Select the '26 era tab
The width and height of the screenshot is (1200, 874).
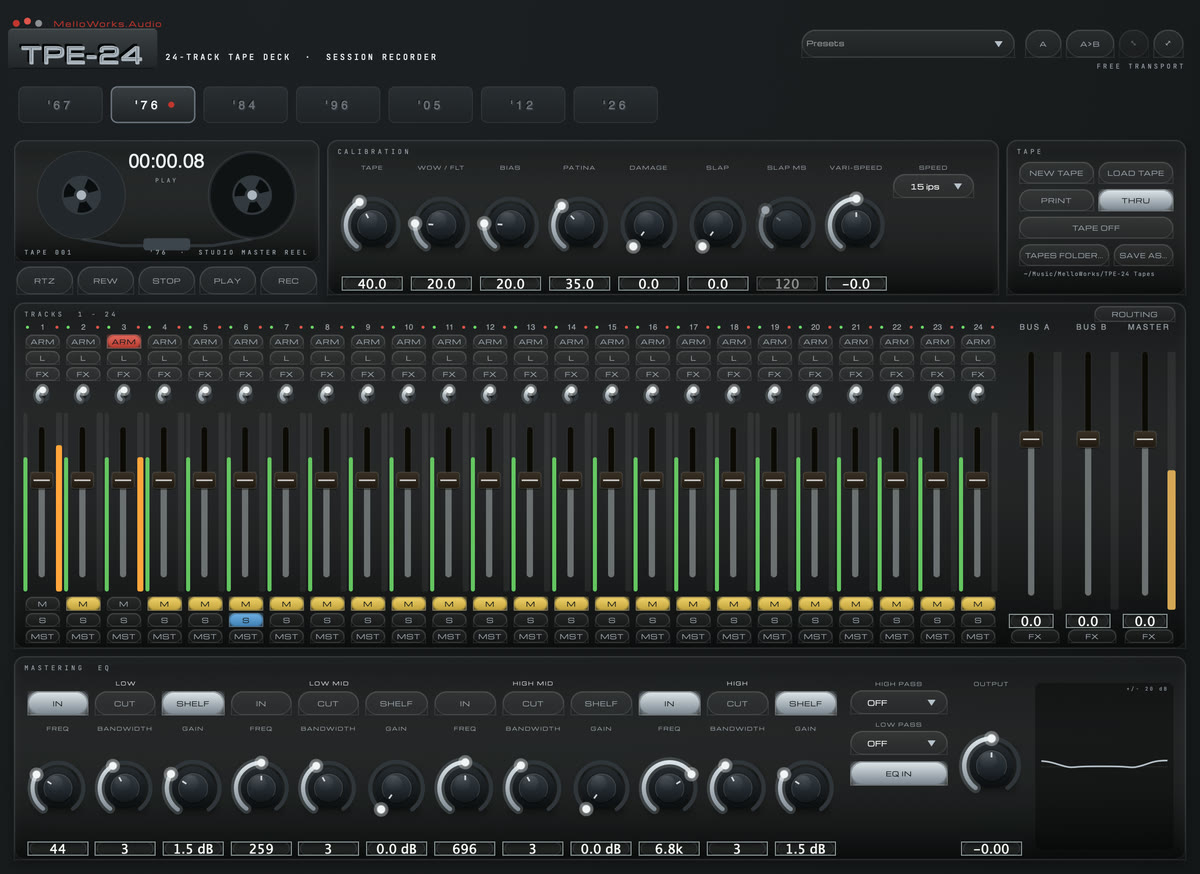tap(616, 105)
